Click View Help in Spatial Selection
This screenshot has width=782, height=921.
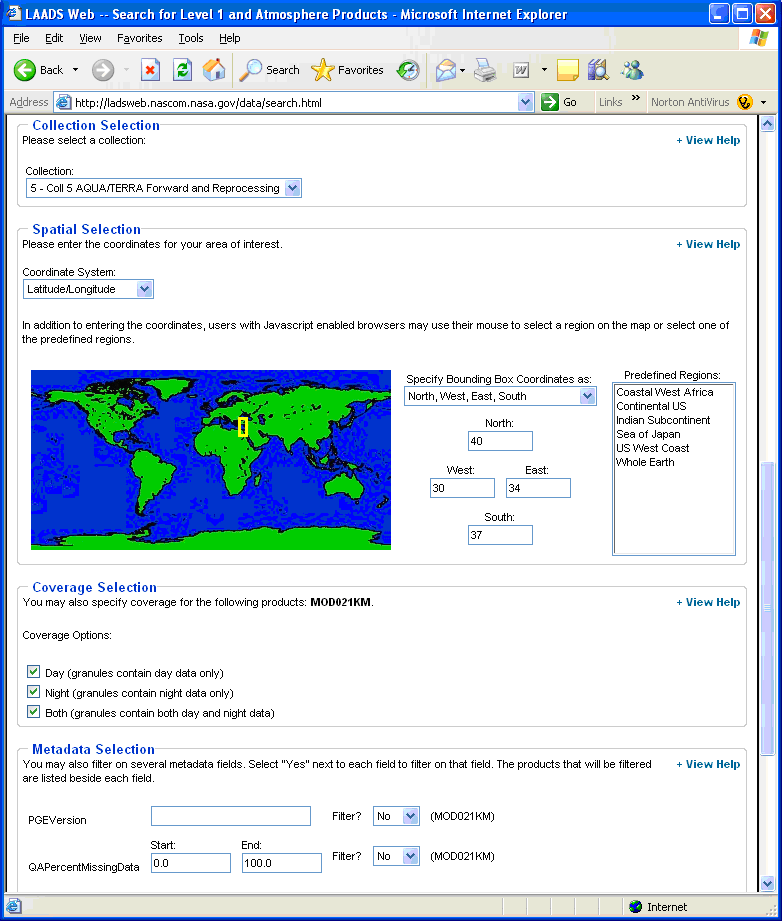(x=708, y=244)
